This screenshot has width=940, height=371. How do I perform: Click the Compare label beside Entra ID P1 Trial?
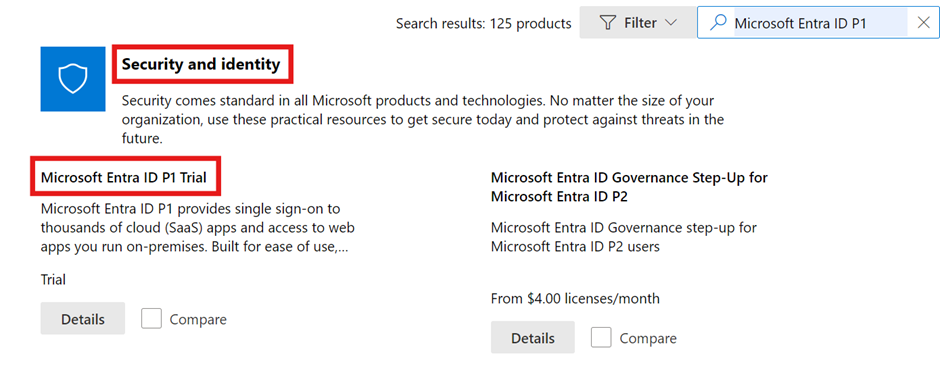click(x=198, y=319)
